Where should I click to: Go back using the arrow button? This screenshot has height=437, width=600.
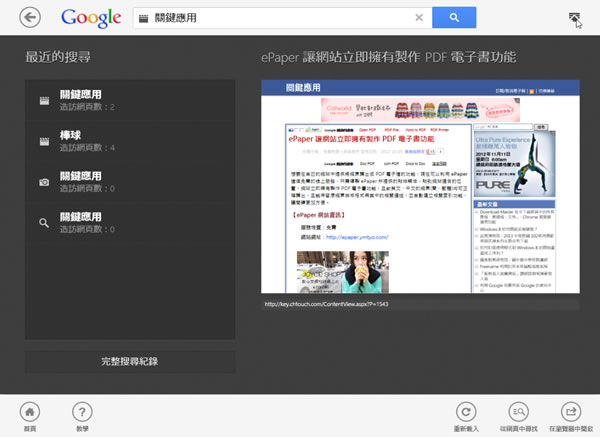tap(31, 17)
